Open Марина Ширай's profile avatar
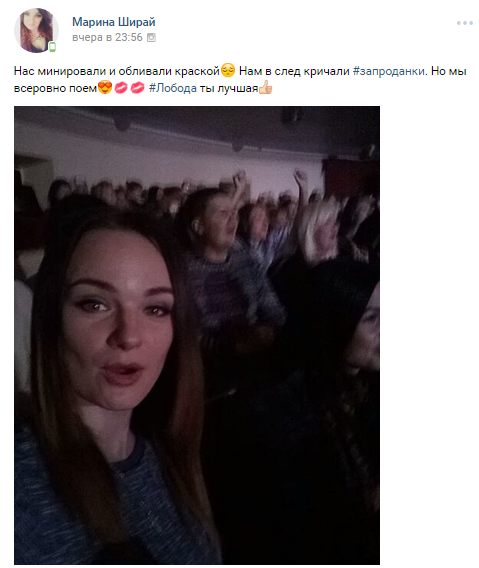Screen dimensions: 479x568 coord(36,30)
